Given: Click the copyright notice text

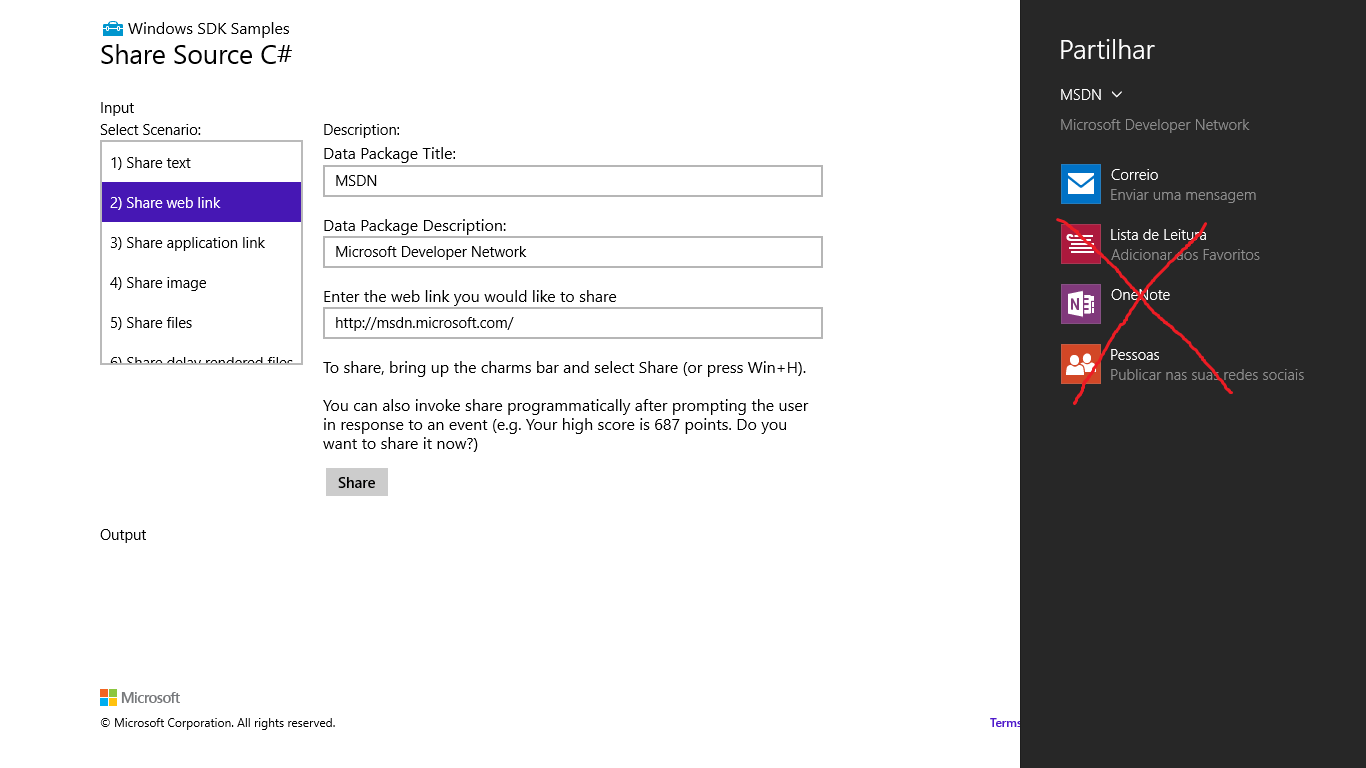Looking at the screenshot, I should (x=218, y=723).
